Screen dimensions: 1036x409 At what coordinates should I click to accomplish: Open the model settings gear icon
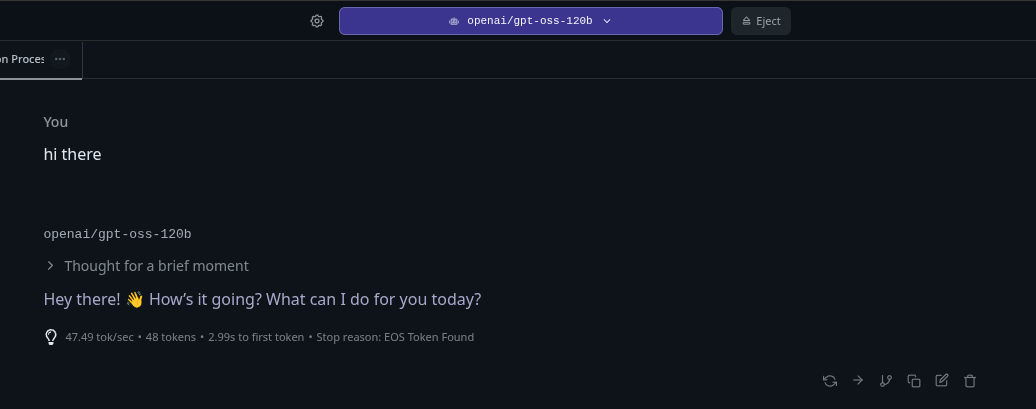pos(317,21)
